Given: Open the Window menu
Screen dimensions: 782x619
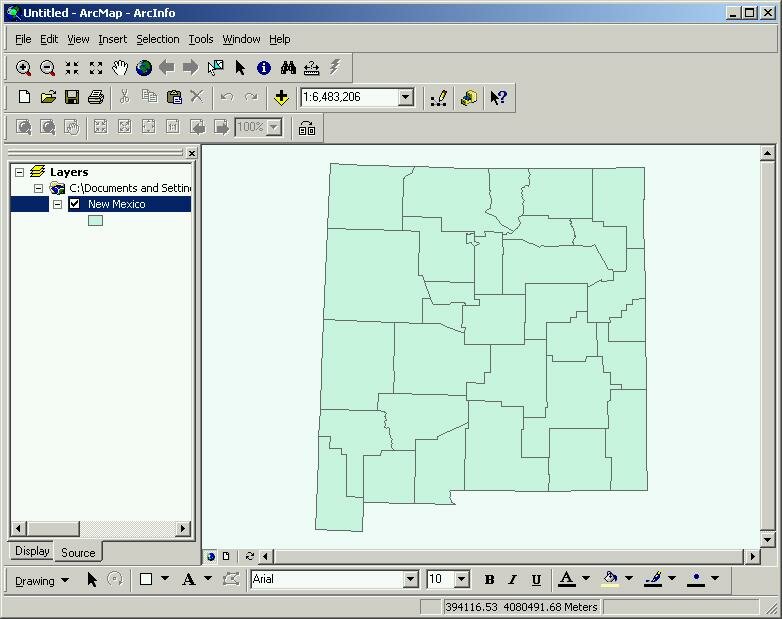Looking at the screenshot, I should pyautogui.click(x=241, y=39).
